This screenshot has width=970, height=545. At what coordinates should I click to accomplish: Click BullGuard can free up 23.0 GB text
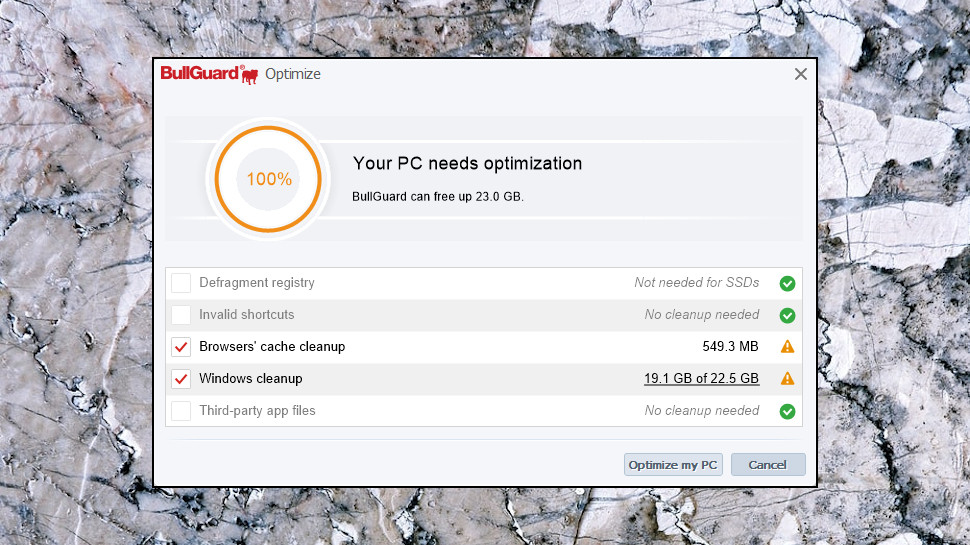tap(438, 197)
